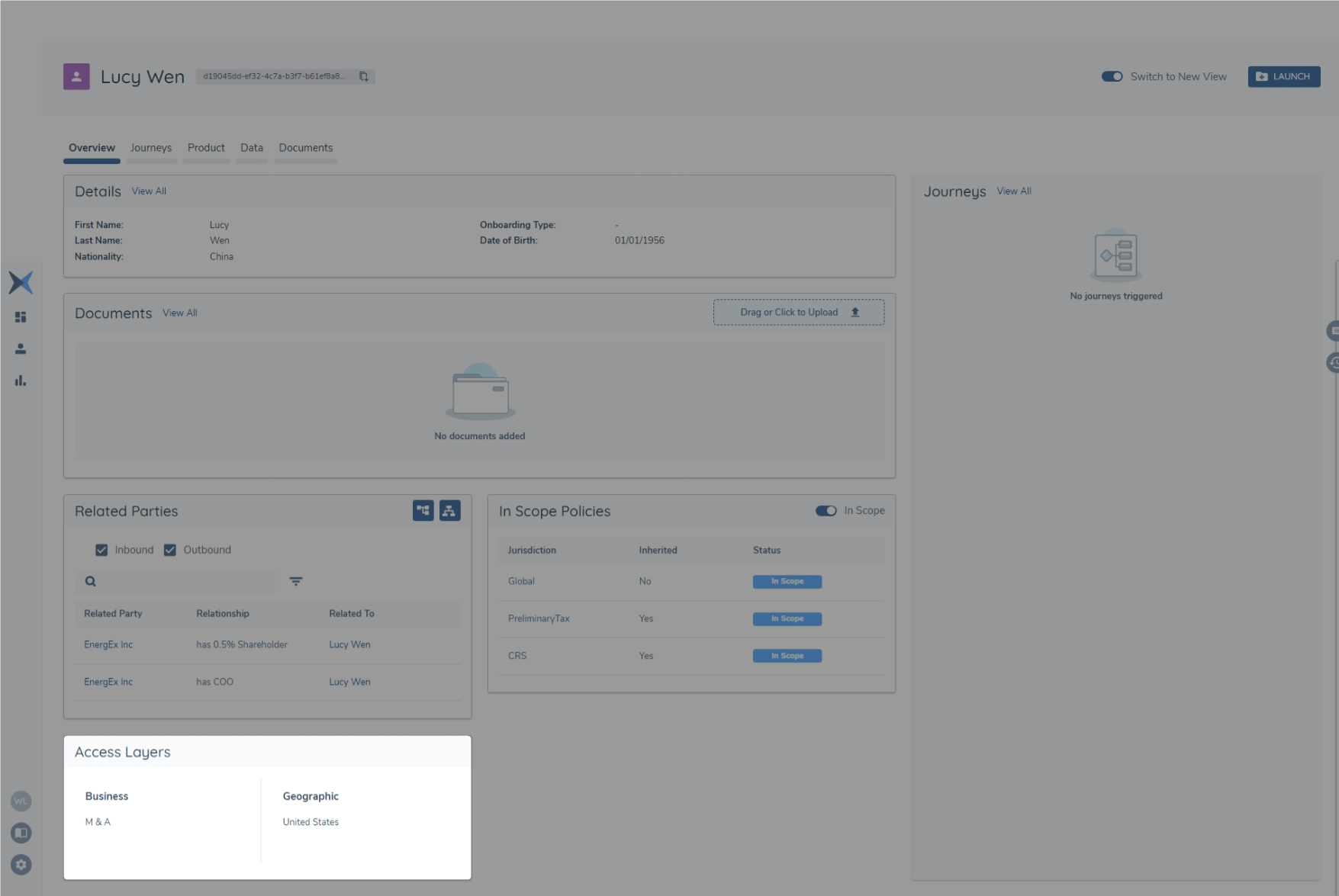Open the Related Parties filter icon
The image size is (1339, 896).
[x=296, y=581]
